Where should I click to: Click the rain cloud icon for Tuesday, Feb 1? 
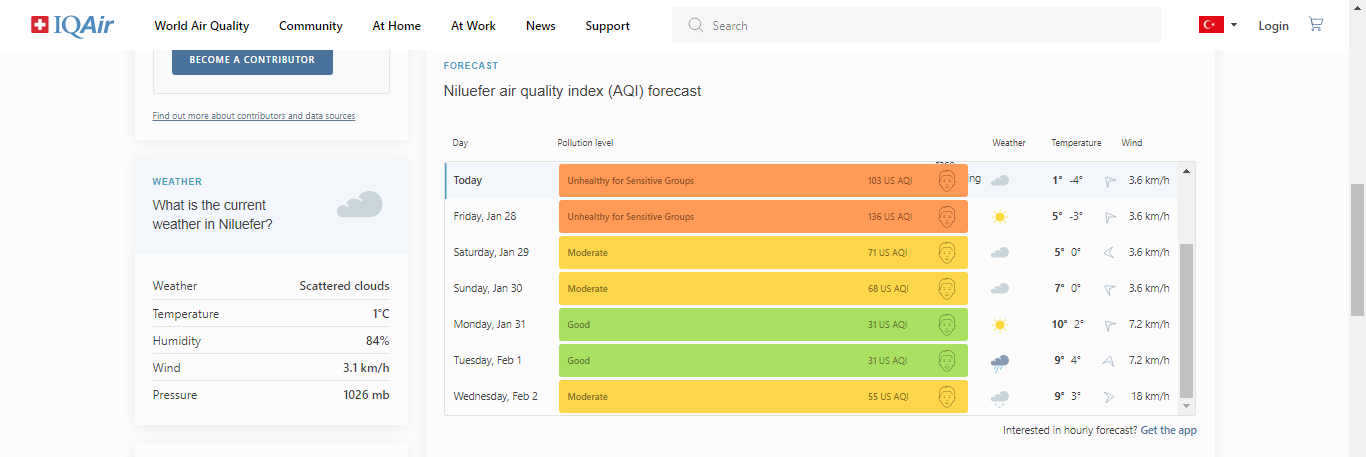[x=999, y=362]
